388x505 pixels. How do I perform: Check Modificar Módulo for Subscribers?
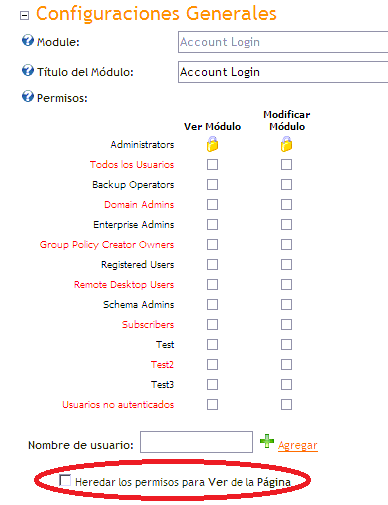(286, 324)
